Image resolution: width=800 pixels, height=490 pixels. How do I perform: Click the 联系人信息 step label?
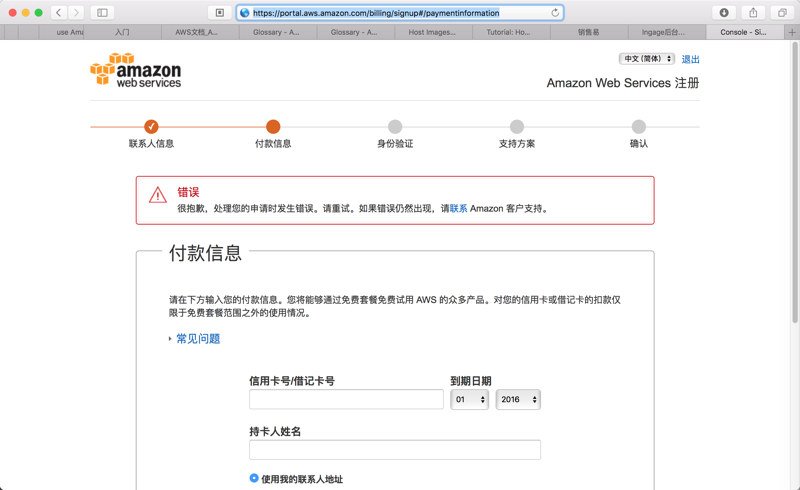[x=151, y=143]
